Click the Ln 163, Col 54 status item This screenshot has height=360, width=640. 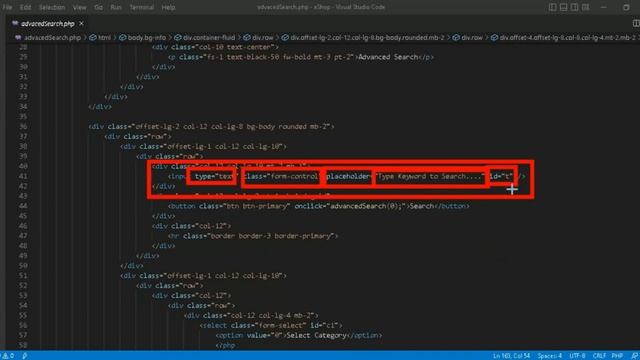pos(511,356)
